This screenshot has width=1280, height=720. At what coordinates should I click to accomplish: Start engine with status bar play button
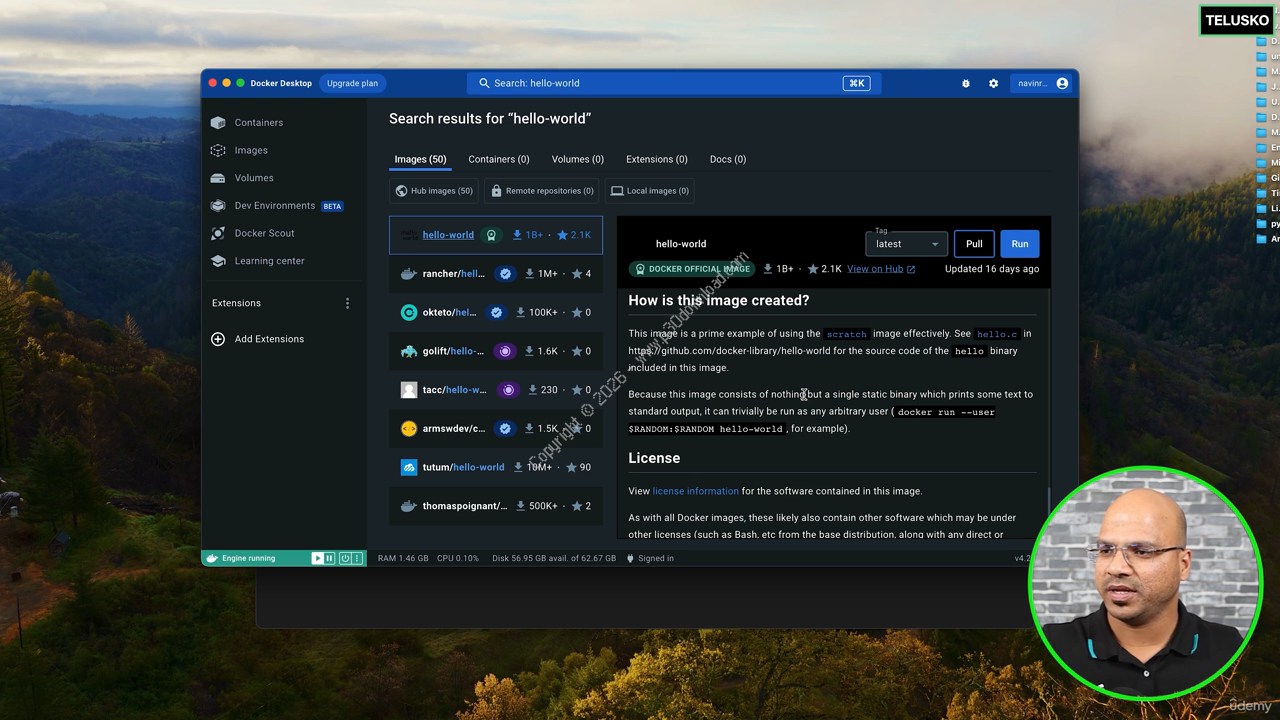click(317, 558)
